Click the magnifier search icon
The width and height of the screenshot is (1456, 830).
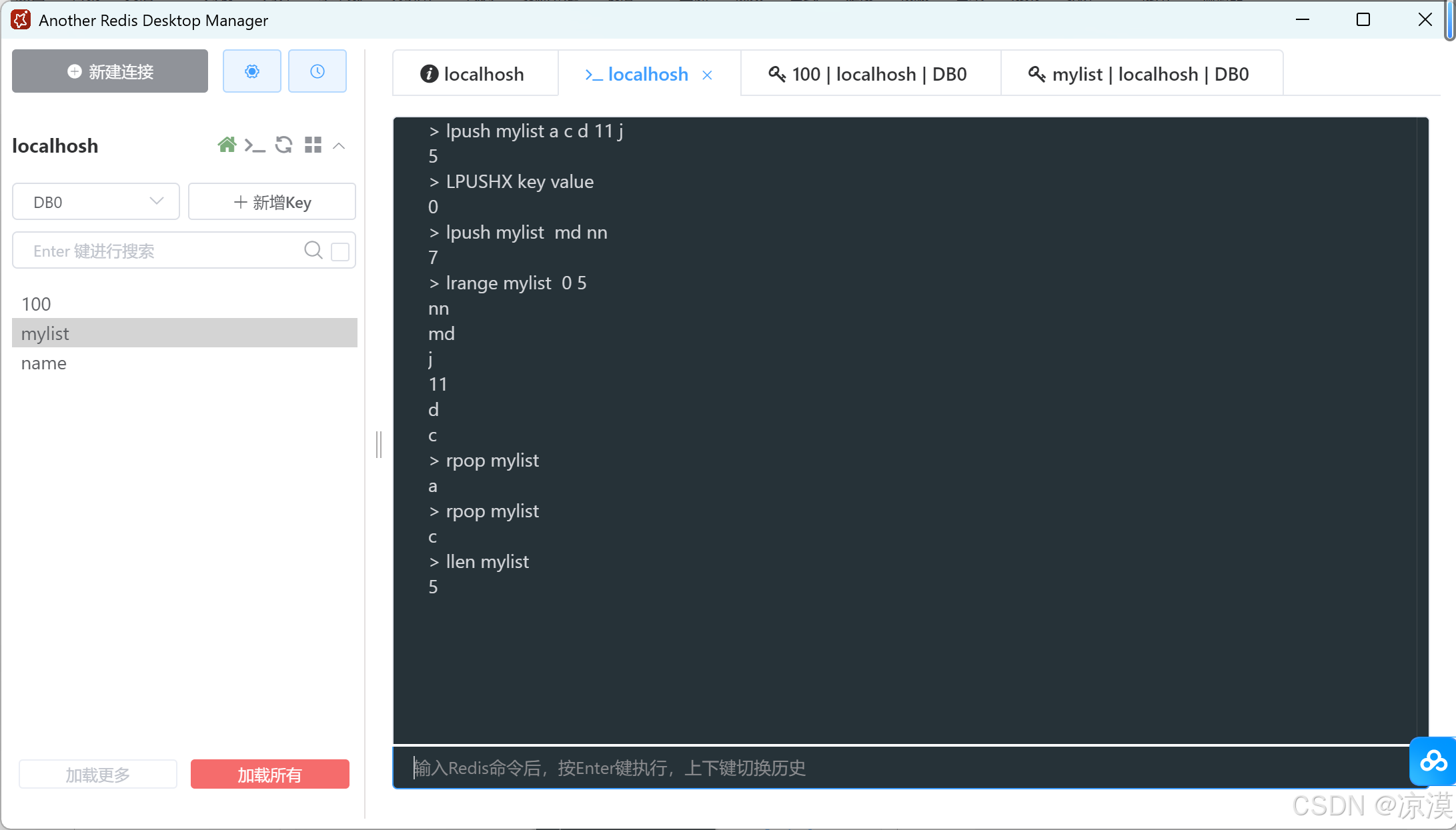[x=313, y=250]
